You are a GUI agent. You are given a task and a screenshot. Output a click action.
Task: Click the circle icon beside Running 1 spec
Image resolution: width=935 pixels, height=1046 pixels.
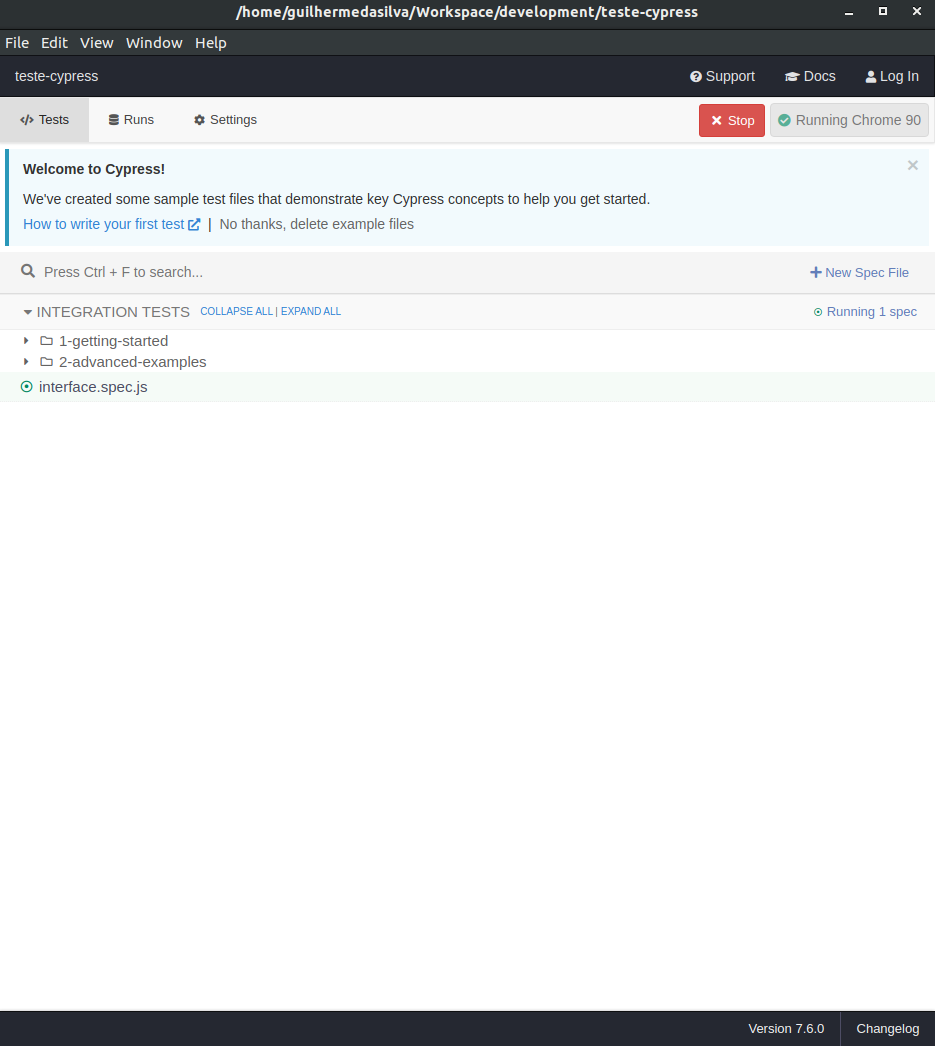point(818,312)
